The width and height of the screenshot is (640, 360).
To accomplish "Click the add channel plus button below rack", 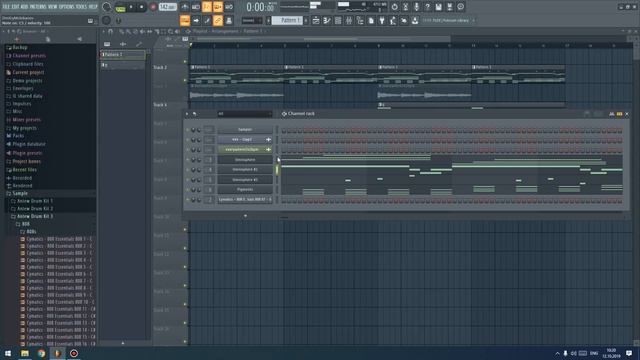I will (x=245, y=216).
